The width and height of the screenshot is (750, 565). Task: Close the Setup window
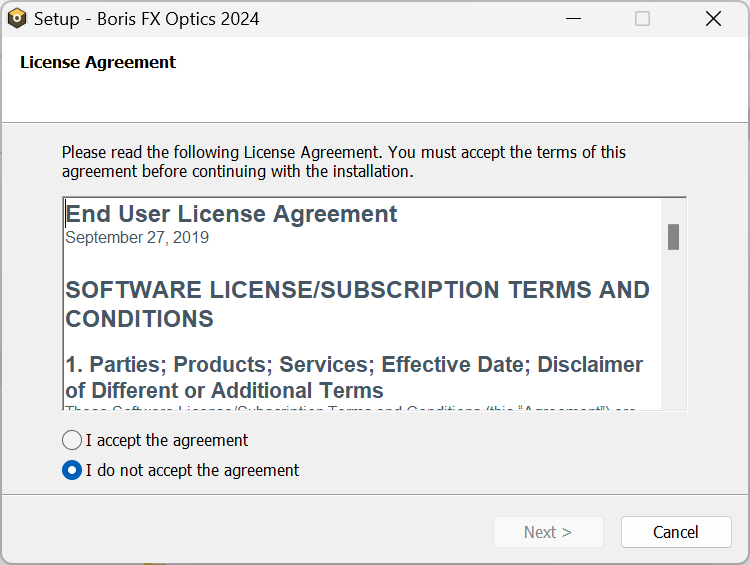(x=713, y=19)
